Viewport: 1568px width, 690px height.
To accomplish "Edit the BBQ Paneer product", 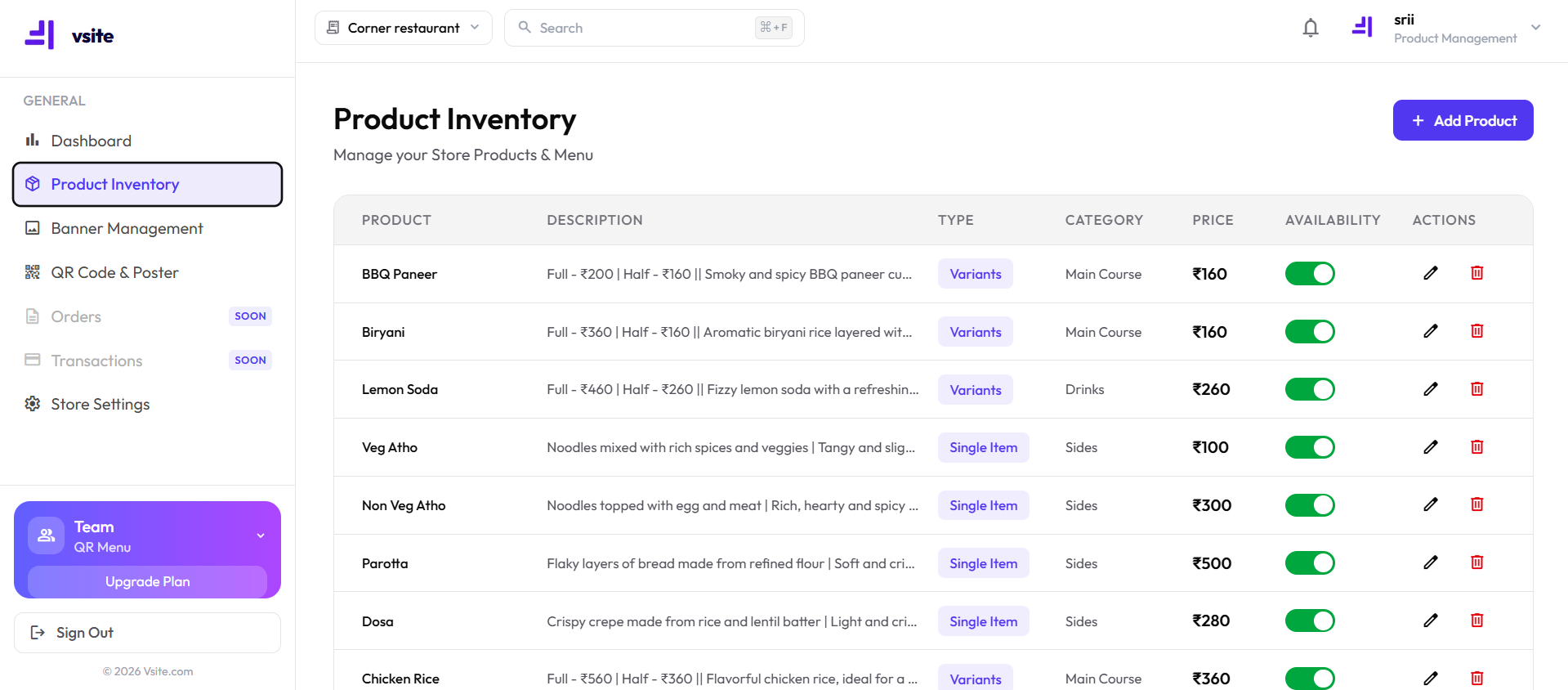I will point(1431,273).
